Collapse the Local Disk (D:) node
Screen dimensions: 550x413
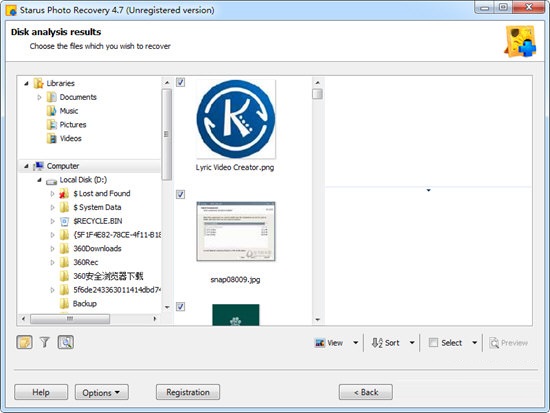tap(39, 180)
